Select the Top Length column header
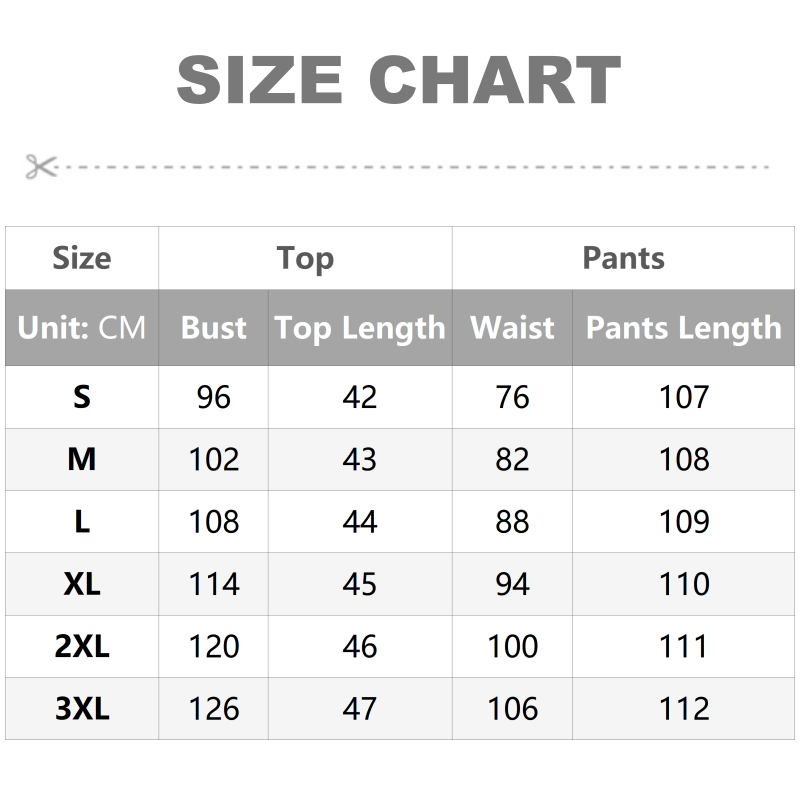 click(x=360, y=327)
